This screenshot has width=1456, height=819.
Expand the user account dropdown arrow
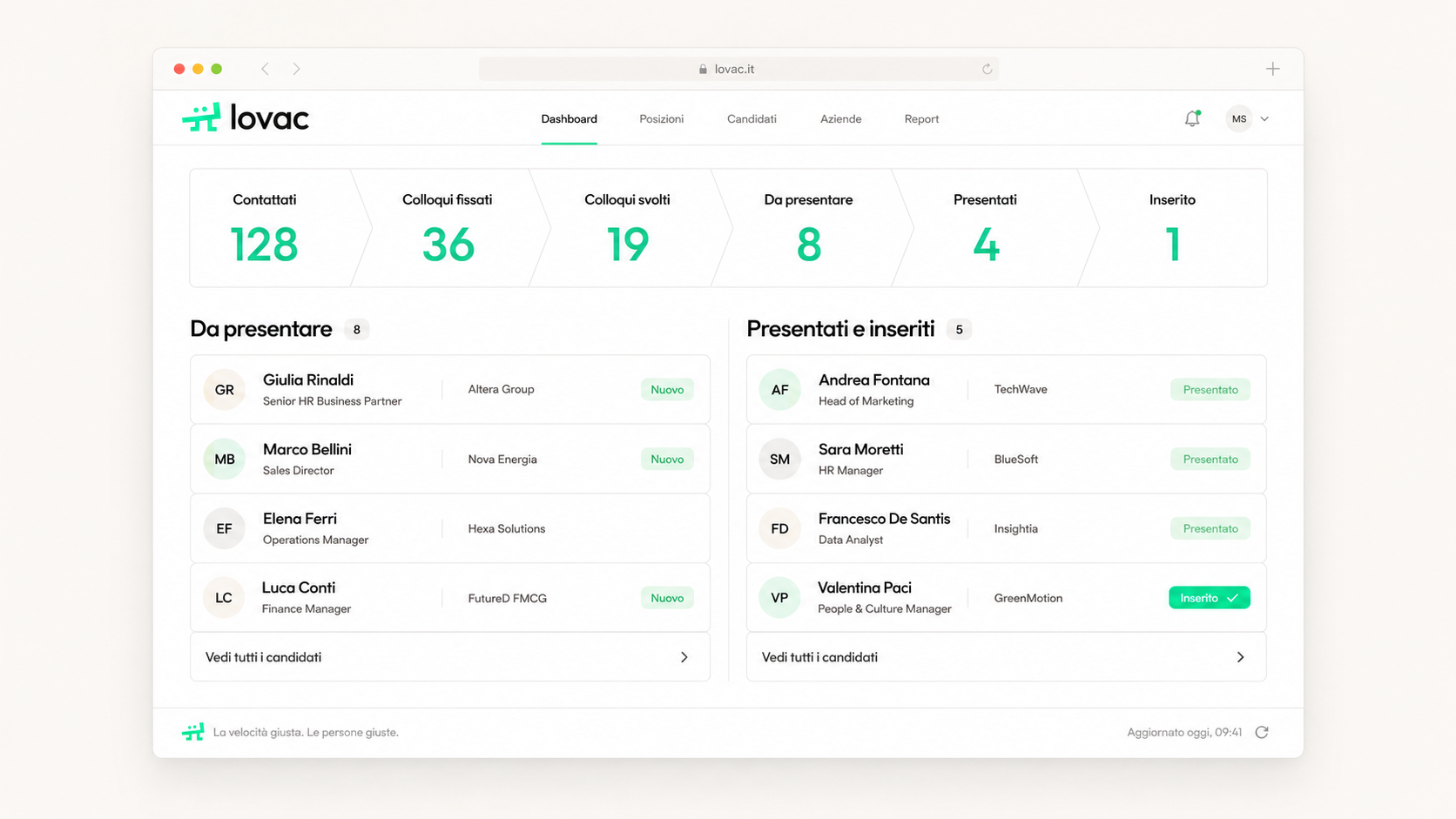coord(1264,119)
